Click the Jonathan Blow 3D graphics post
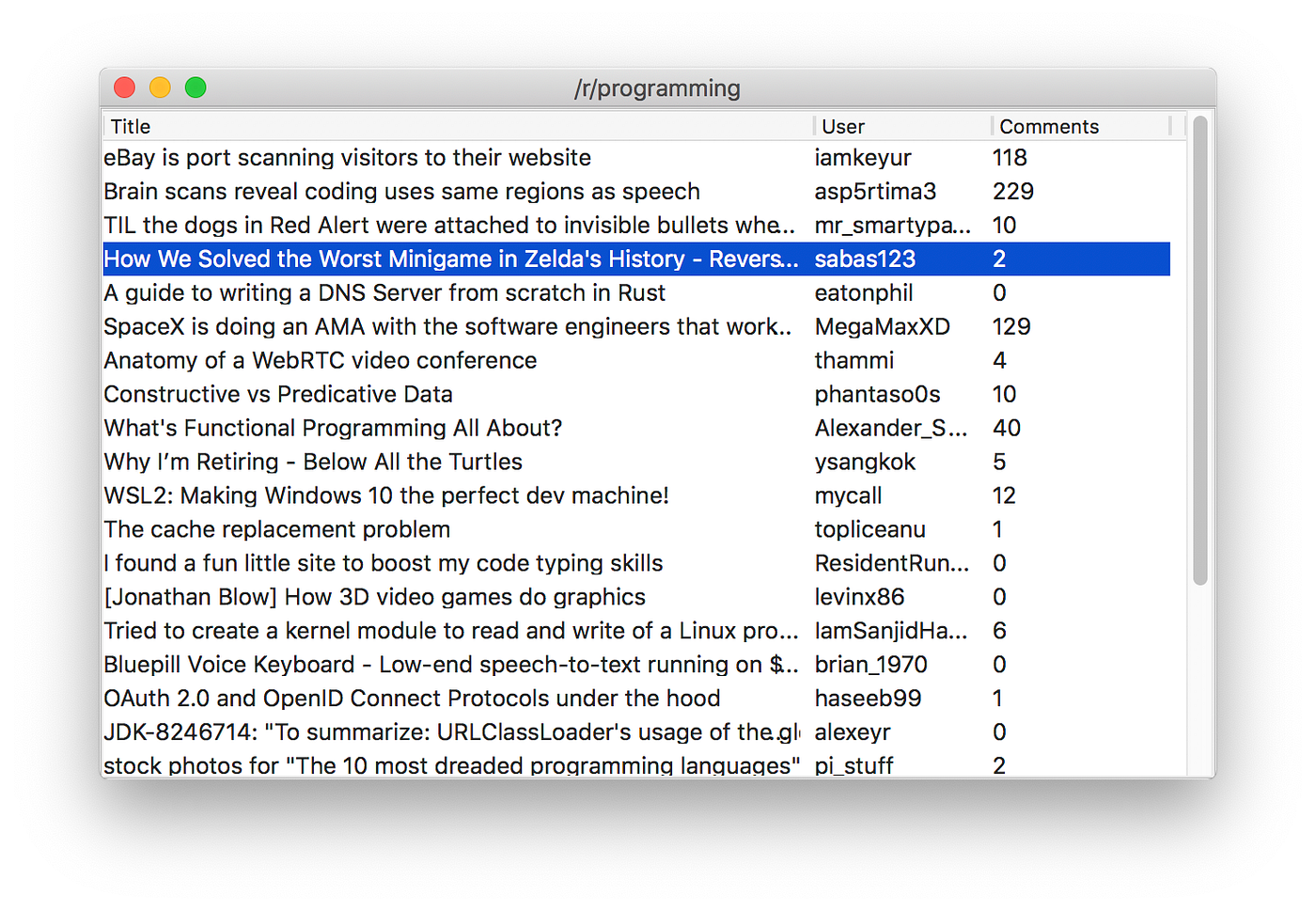The image size is (1316, 911). coord(374,597)
